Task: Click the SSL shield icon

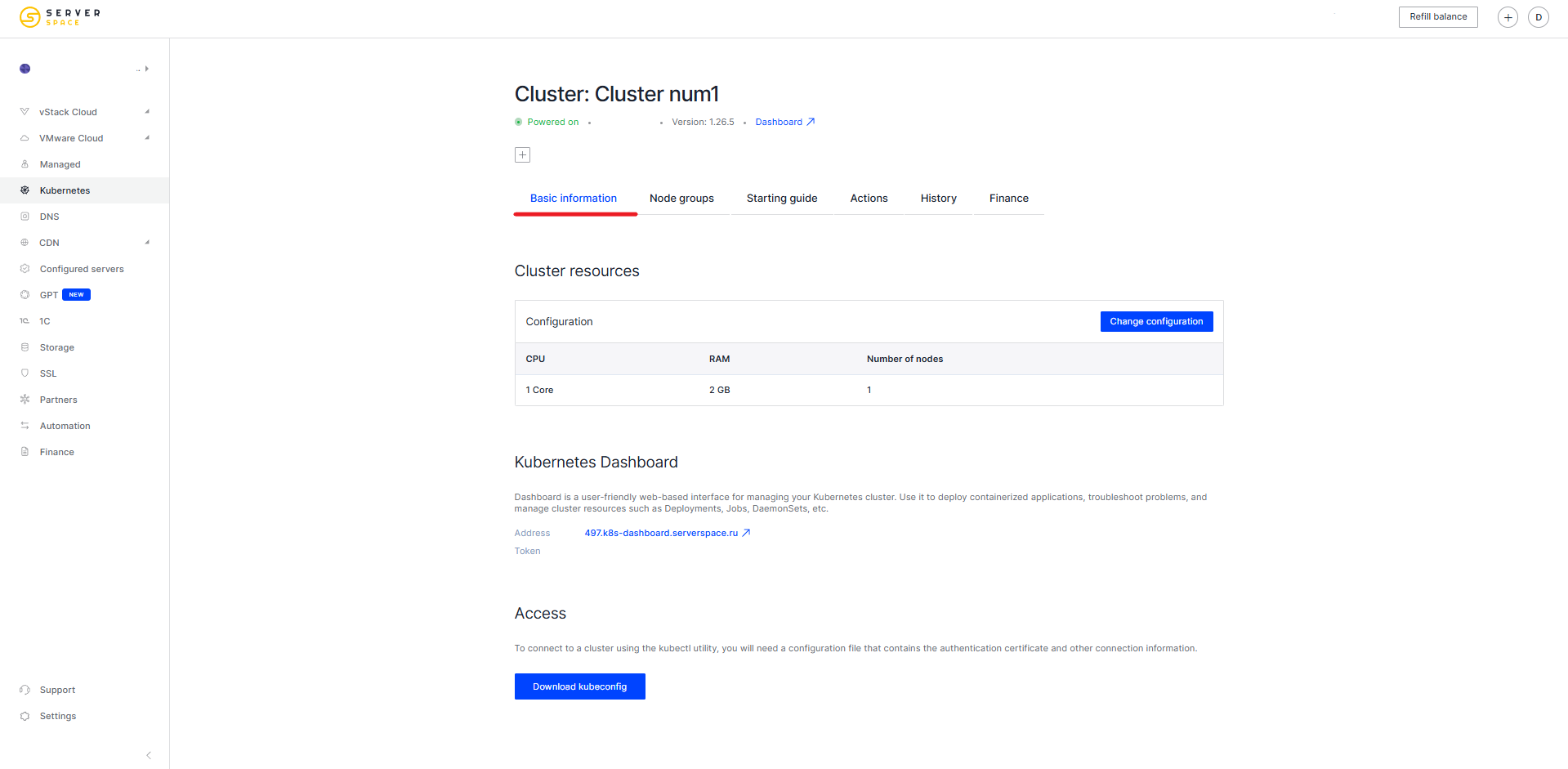Action: click(25, 373)
